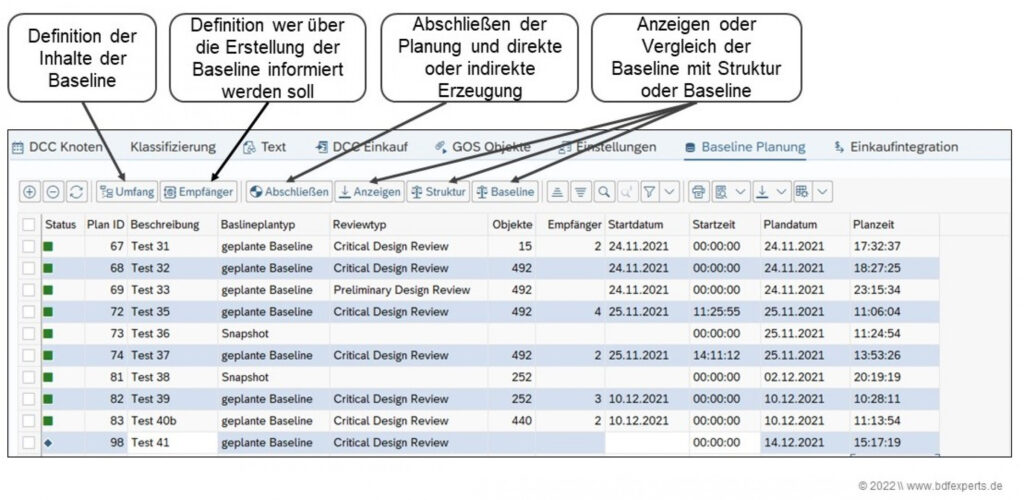Click the remove row minus icon
Image resolution: width=1024 pixels, height=500 pixels.
[x=53, y=192]
